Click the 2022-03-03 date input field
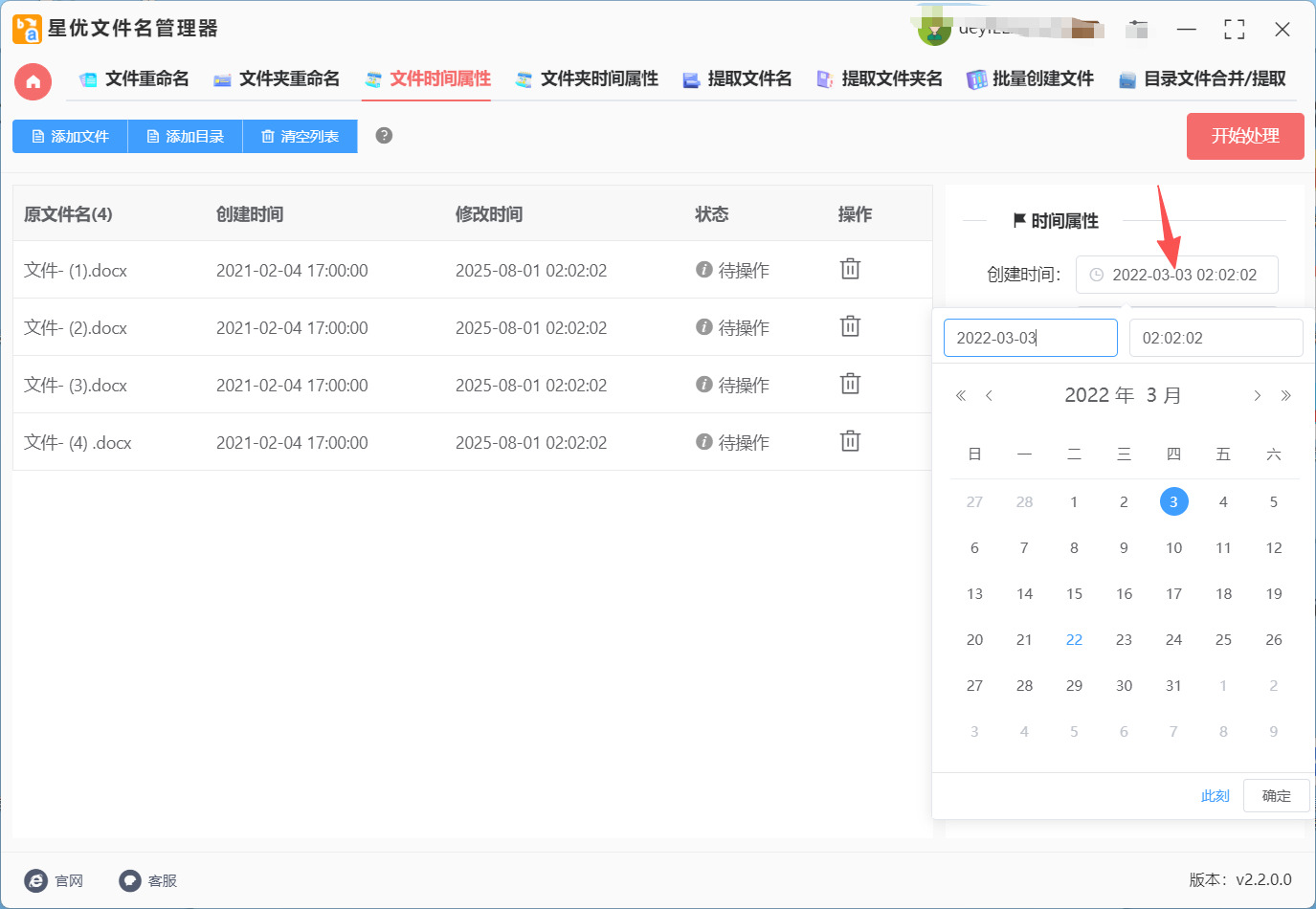This screenshot has width=1316, height=909. pyautogui.click(x=1031, y=338)
